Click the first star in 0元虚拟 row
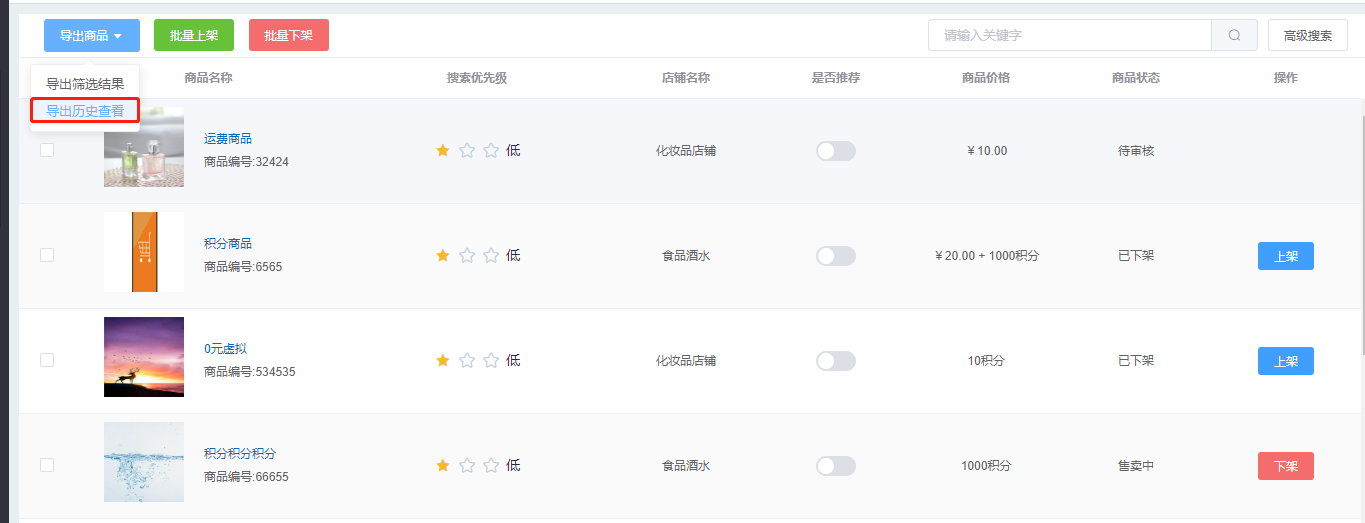The height and width of the screenshot is (523, 1365). click(x=443, y=360)
